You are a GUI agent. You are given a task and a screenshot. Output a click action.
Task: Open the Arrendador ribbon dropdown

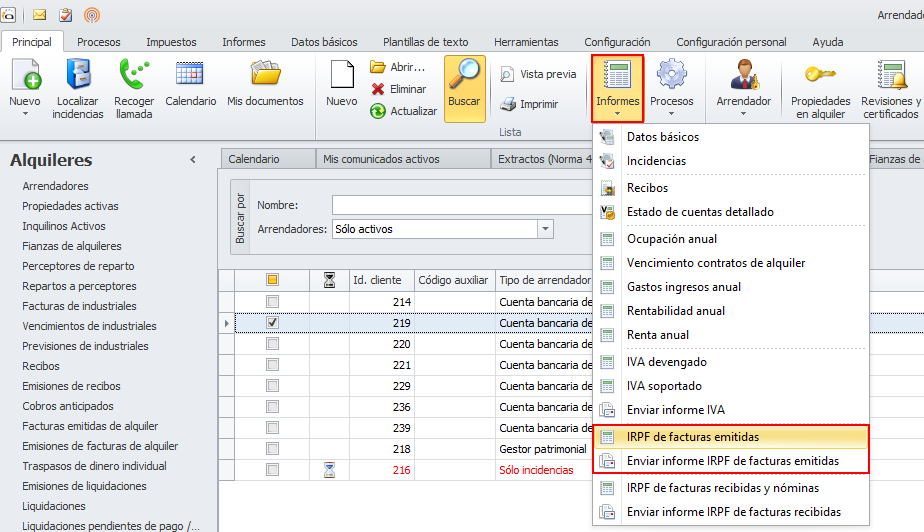743,113
